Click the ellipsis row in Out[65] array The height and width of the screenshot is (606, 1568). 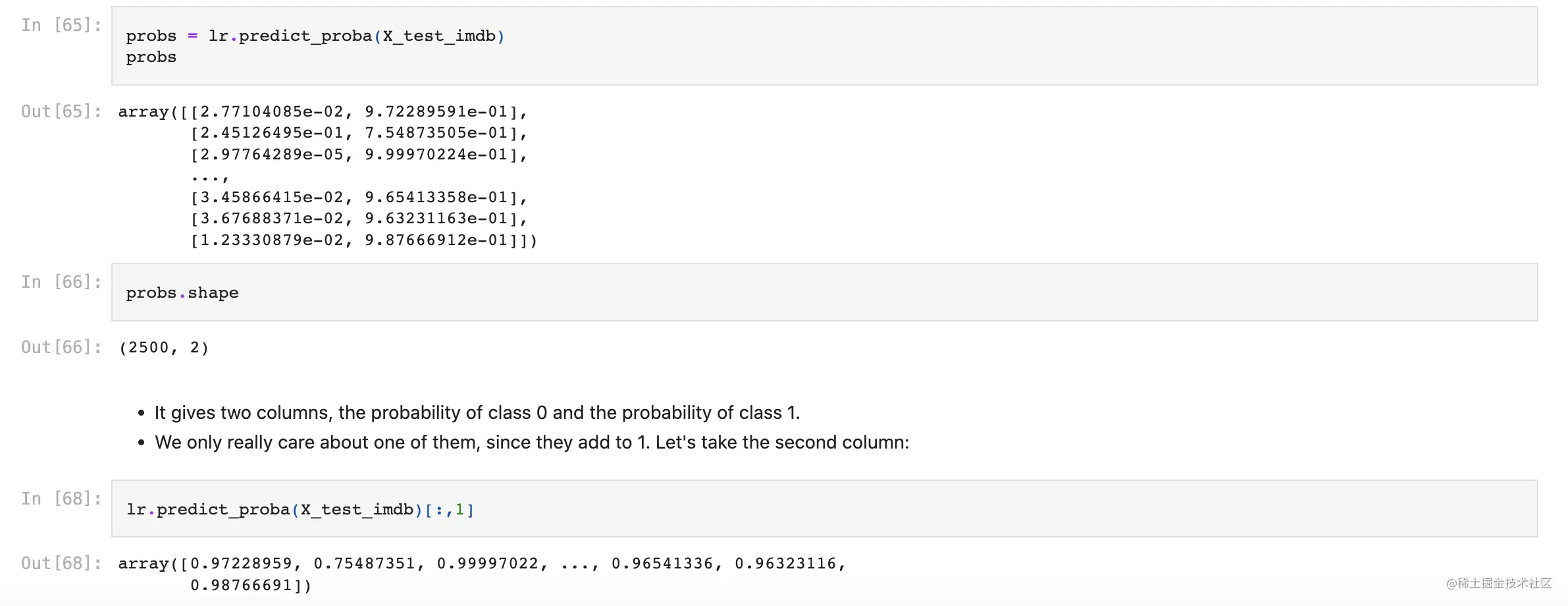(209, 177)
